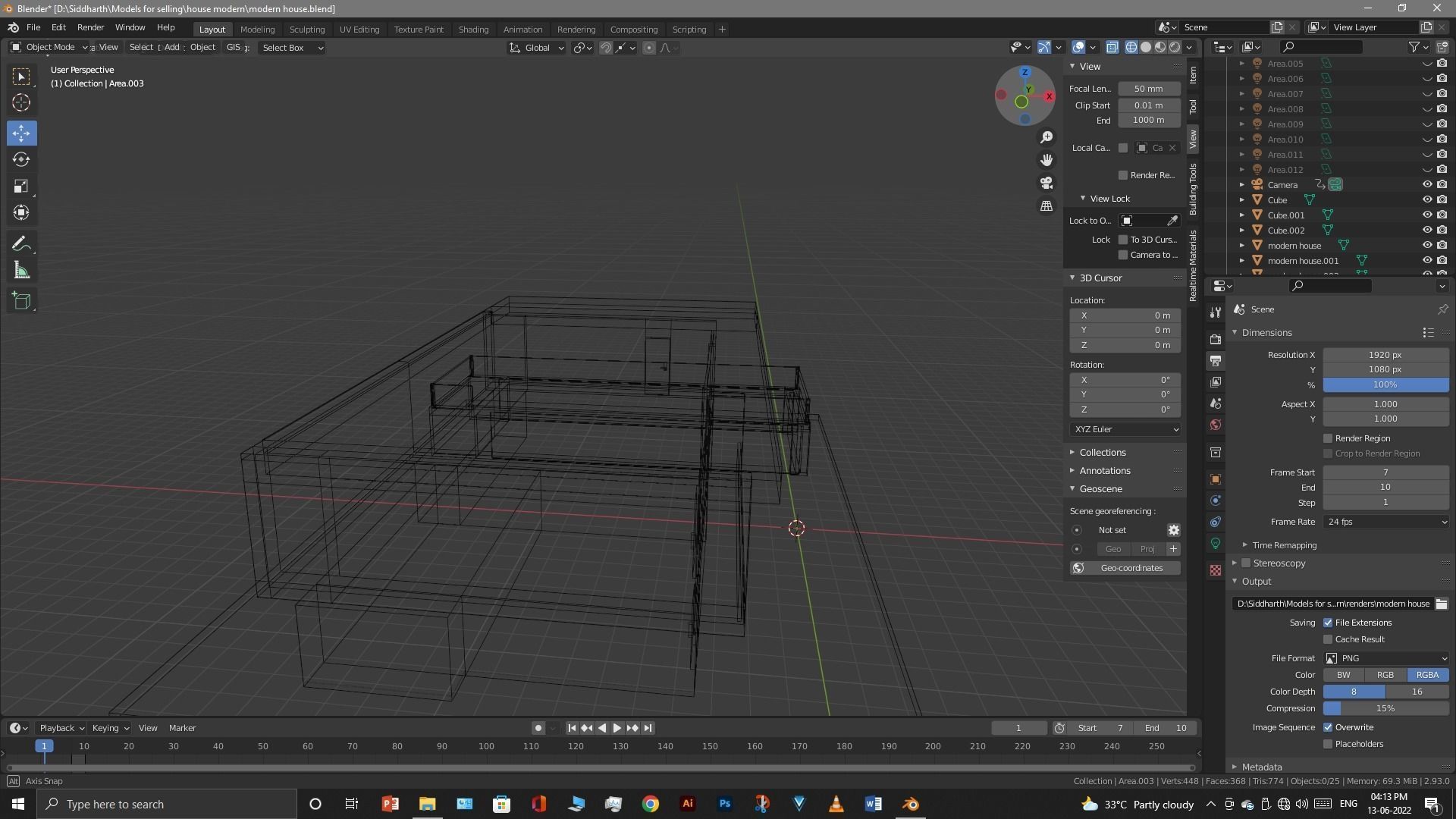Toggle Overwrite checkbox
Image resolution: width=1456 pixels, height=819 pixels.
tap(1328, 727)
